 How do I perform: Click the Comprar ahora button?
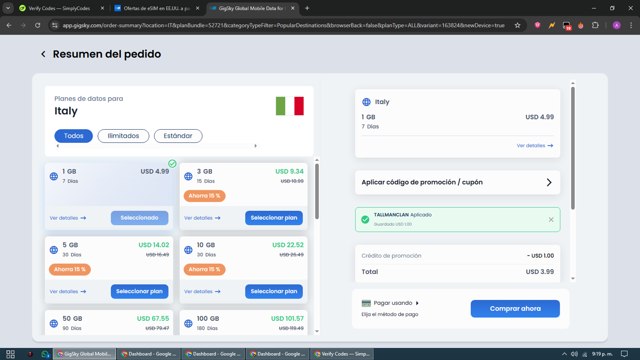point(515,309)
